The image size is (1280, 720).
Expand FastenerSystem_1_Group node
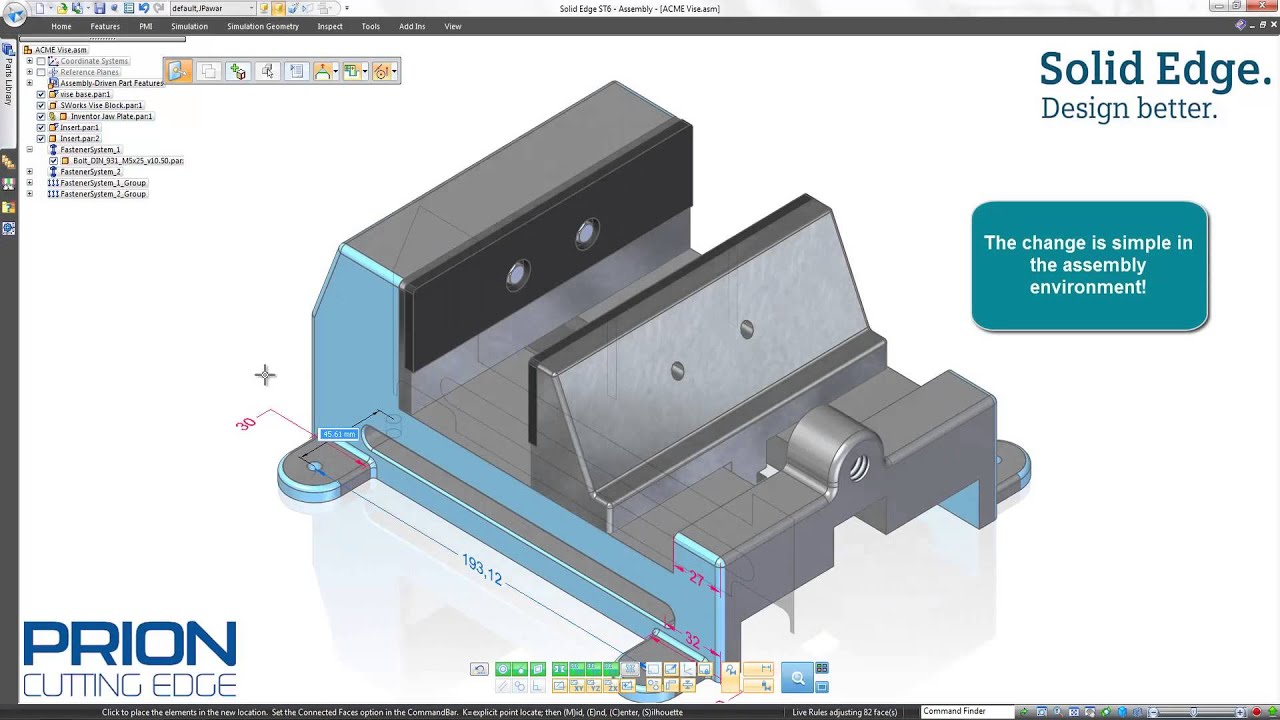(x=29, y=182)
